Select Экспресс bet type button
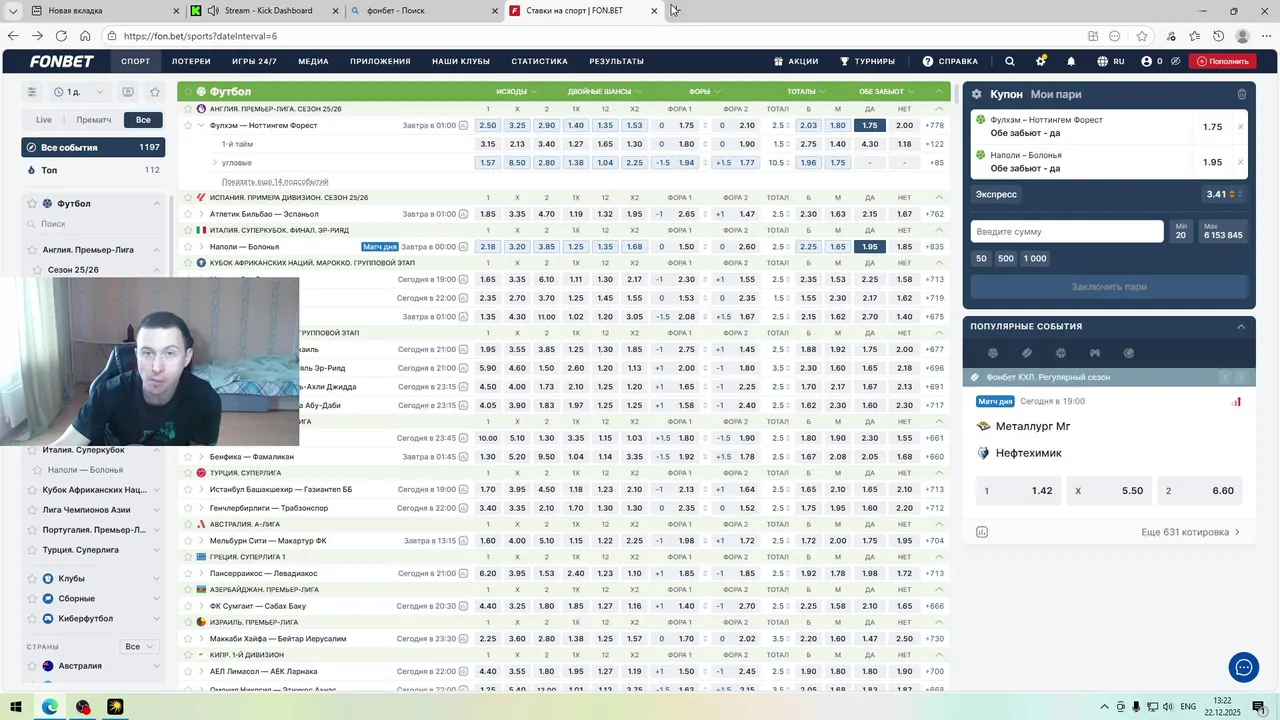Image resolution: width=1280 pixels, height=720 pixels. 996,194
